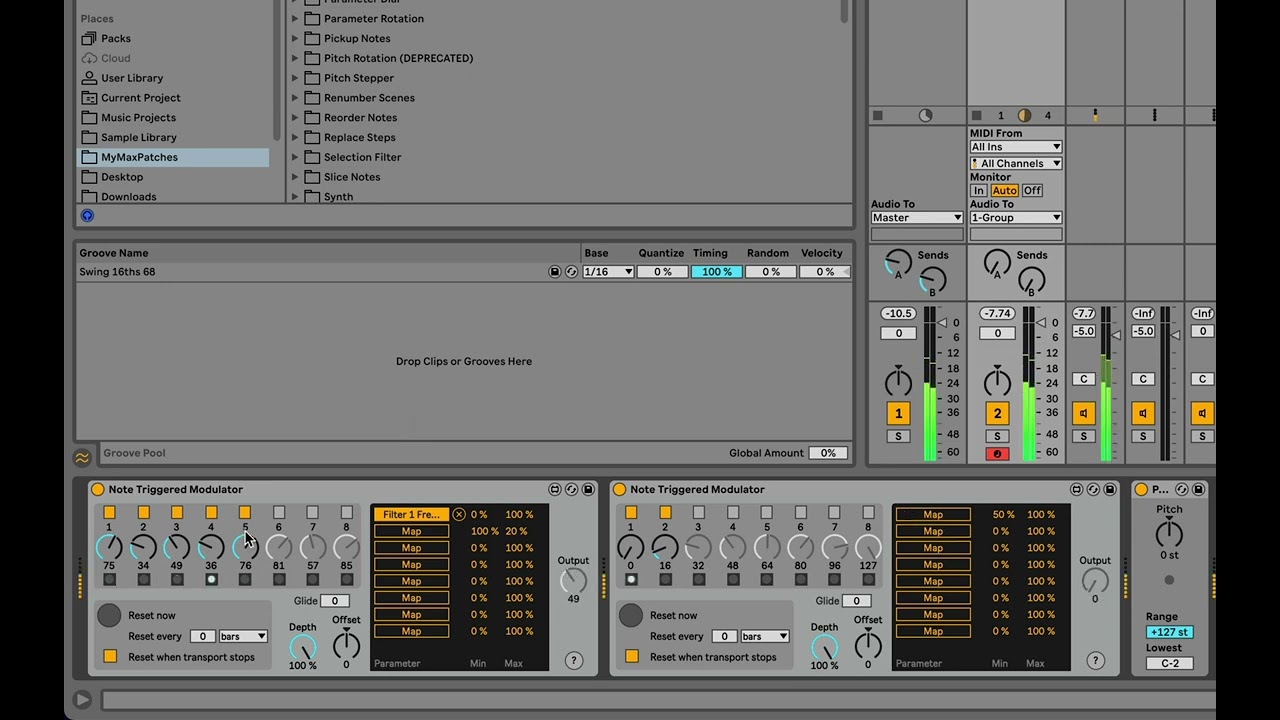Toggle the Groove Pool wave selector
Screen dimensions: 1280x720
click(x=82, y=457)
